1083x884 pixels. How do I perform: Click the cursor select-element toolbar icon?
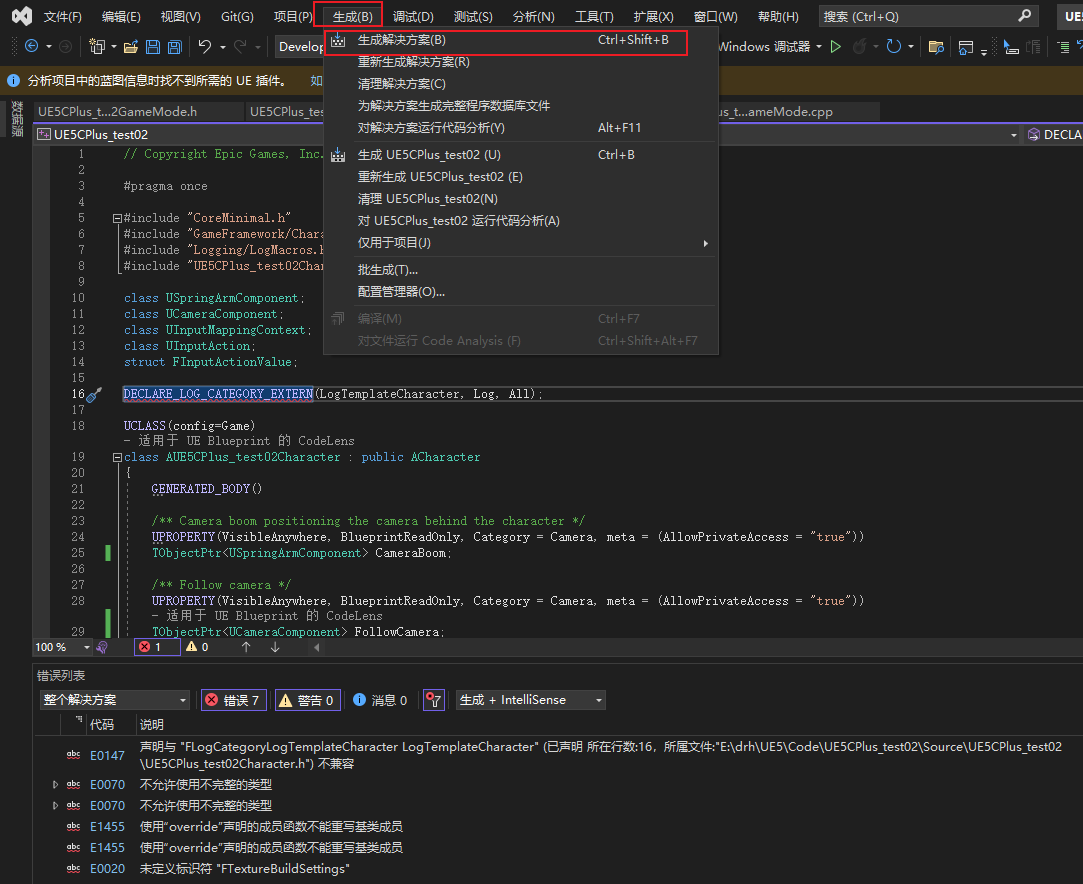1011,47
